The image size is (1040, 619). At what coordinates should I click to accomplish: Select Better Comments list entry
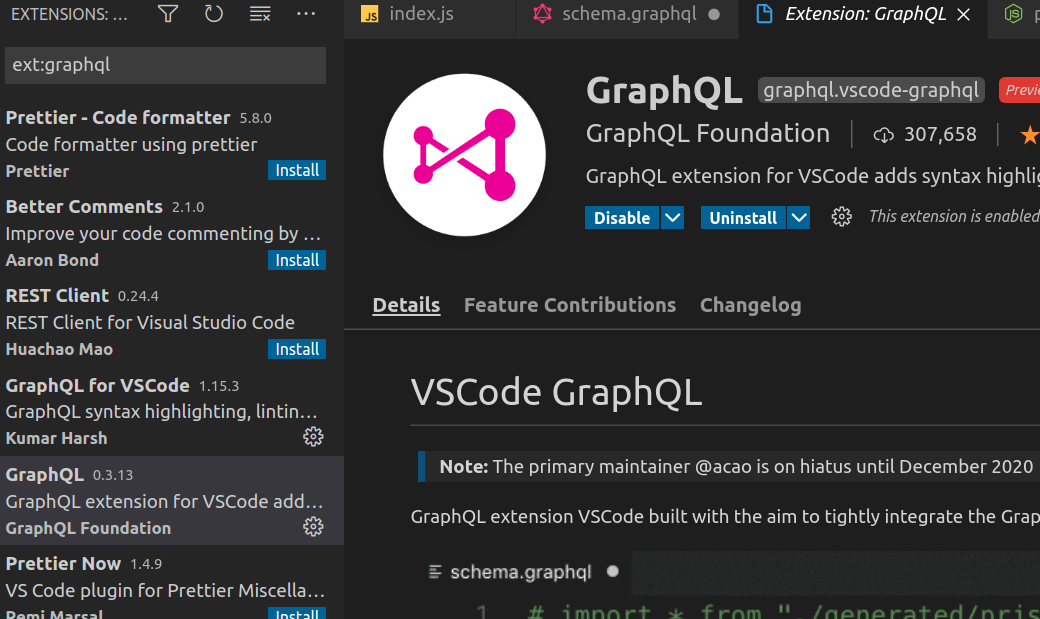click(x=172, y=233)
